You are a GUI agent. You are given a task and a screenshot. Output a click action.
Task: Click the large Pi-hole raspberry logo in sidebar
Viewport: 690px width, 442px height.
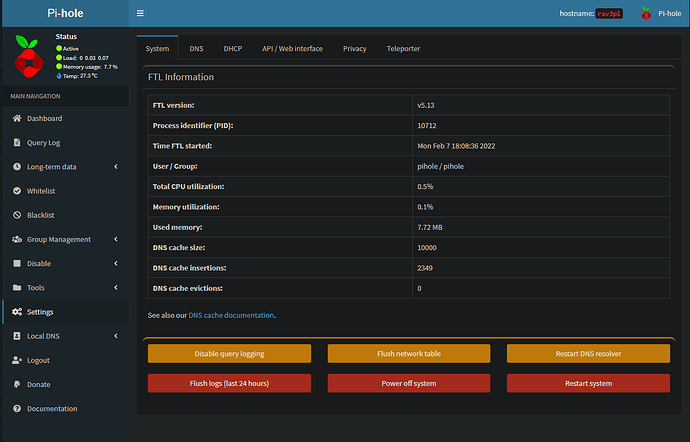(x=28, y=55)
